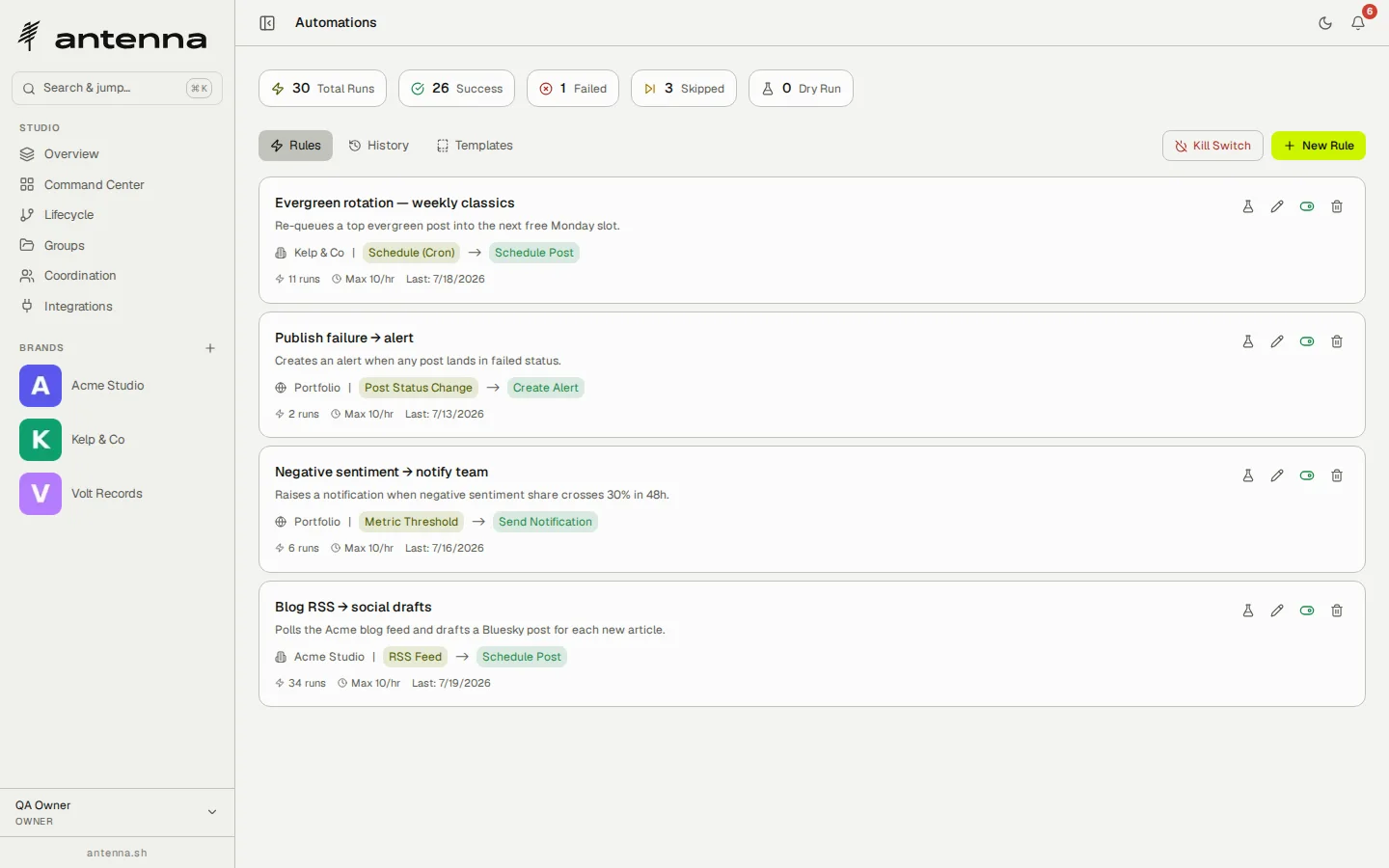Screen dimensions: 1389x868
Task: Open the Blog RSS social drafts title
Action: (353, 608)
